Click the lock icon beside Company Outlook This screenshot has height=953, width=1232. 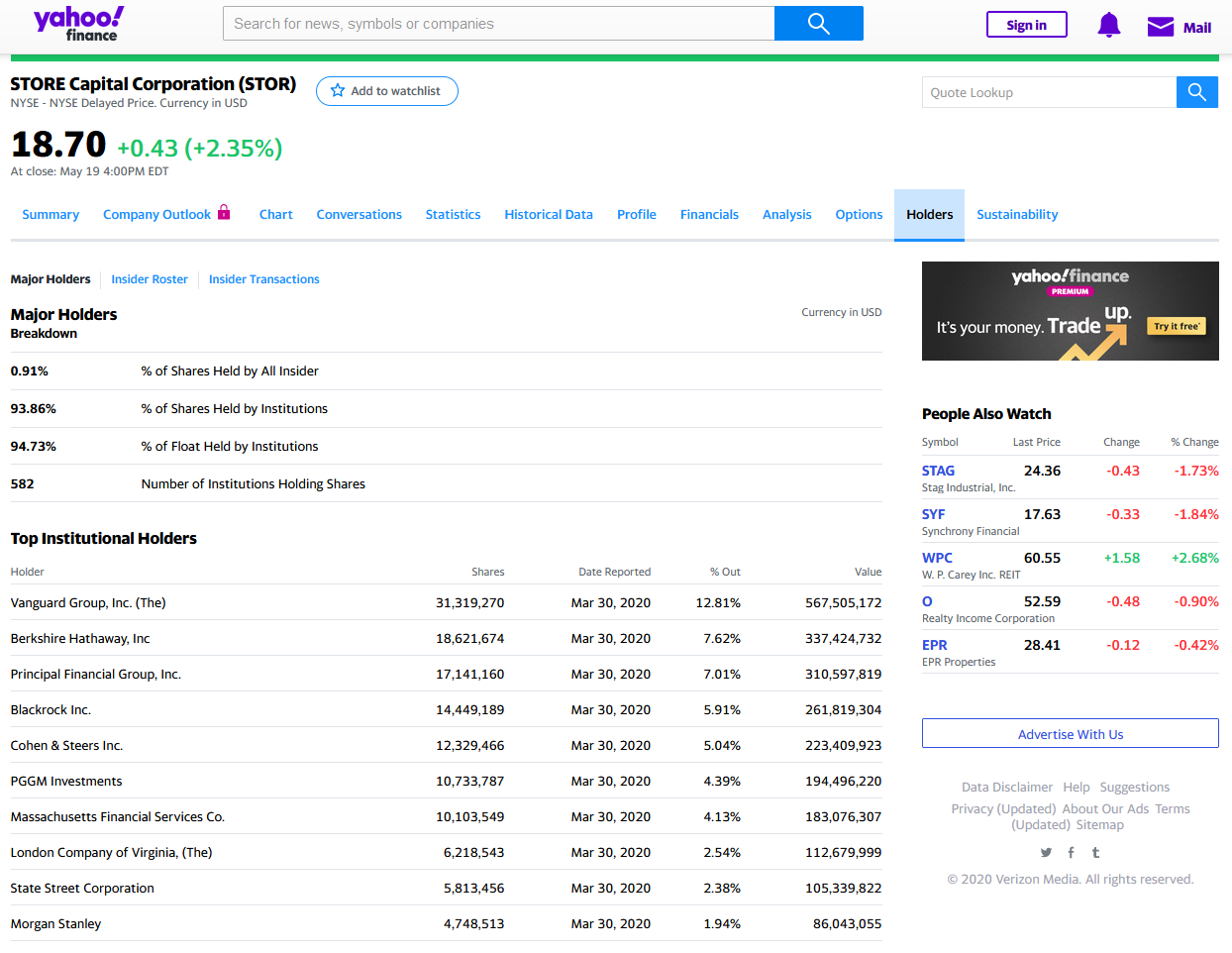point(224,212)
